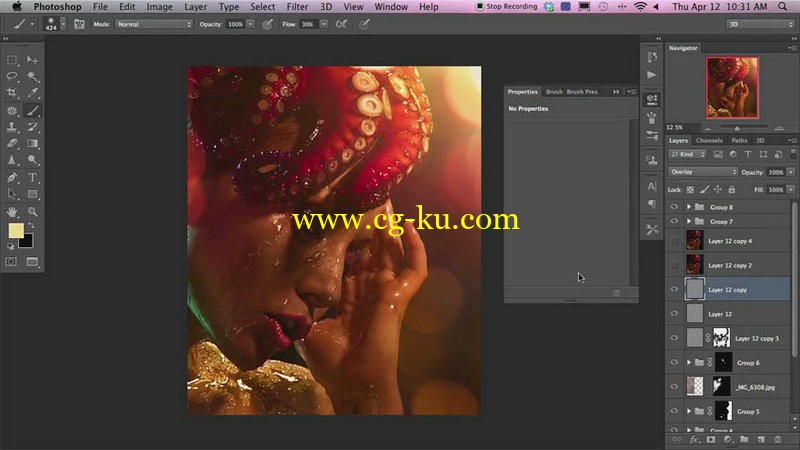Switch to the Brush tab
This screenshot has width=800, height=450.
(554, 92)
